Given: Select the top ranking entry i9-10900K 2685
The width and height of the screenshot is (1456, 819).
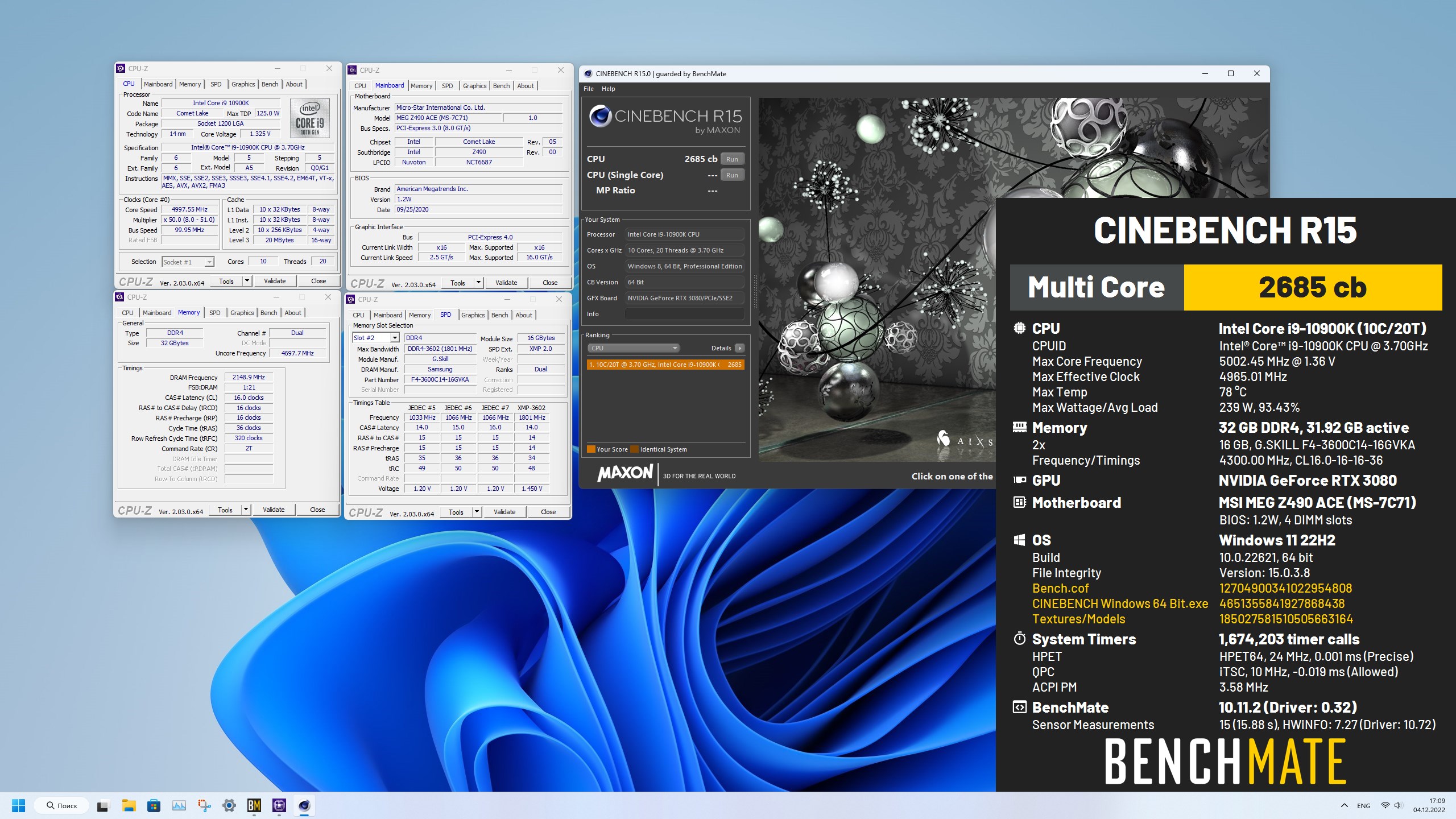Looking at the screenshot, I should click(x=665, y=365).
